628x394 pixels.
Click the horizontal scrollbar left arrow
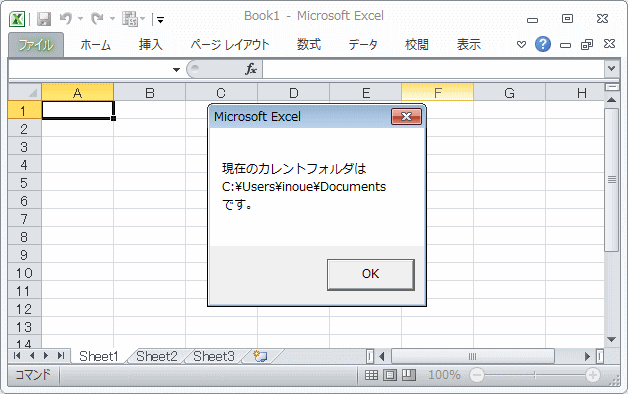pos(382,356)
